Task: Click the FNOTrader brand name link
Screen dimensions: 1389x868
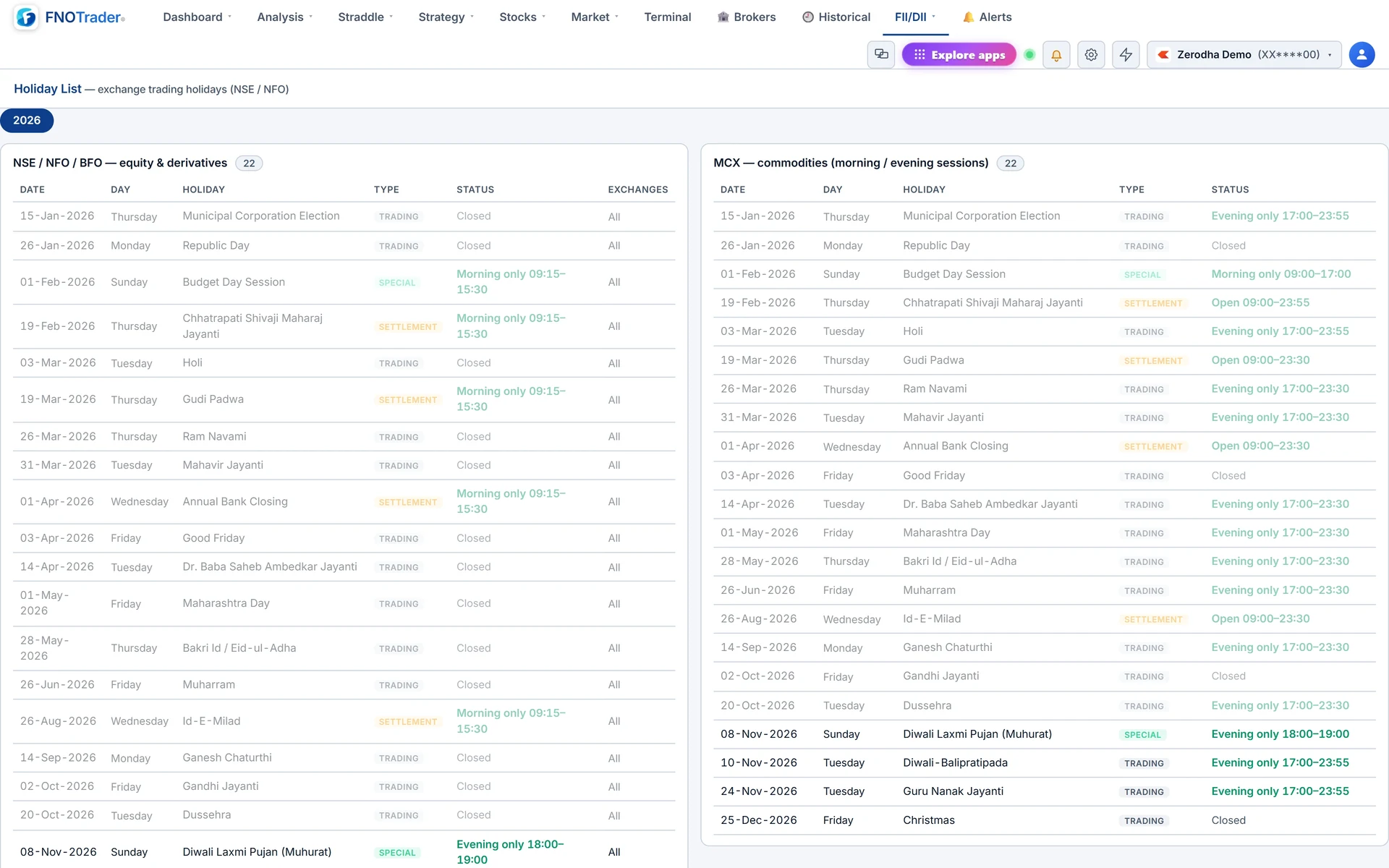Action: (x=85, y=17)
